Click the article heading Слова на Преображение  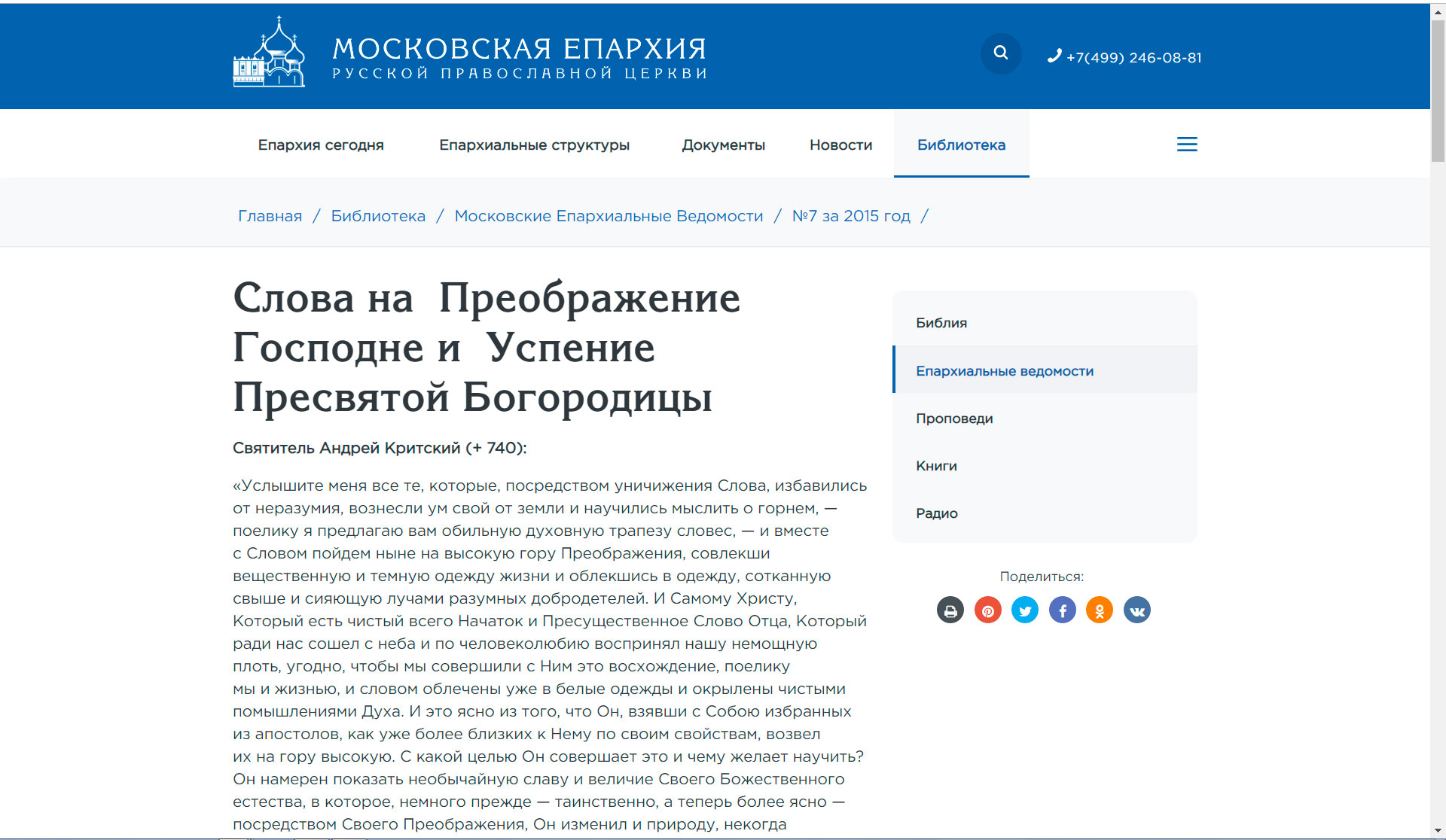tap(487, 347)
